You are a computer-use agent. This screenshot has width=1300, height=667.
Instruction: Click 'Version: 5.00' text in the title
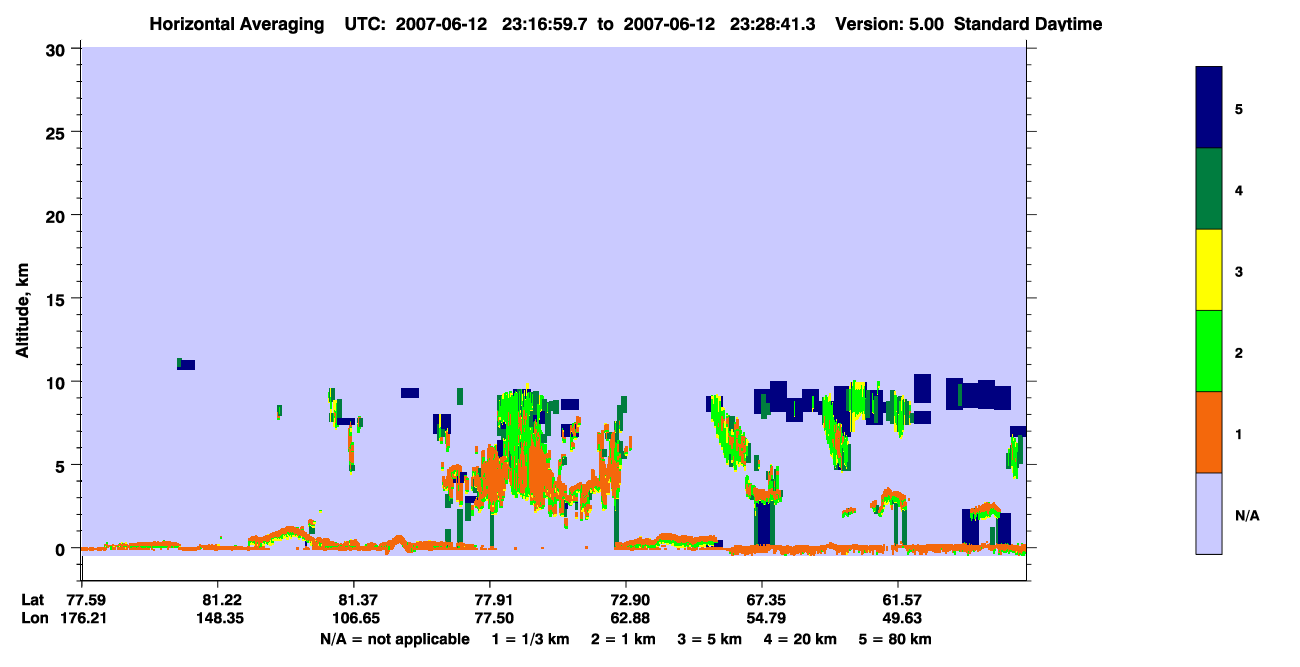pos(892,24)
